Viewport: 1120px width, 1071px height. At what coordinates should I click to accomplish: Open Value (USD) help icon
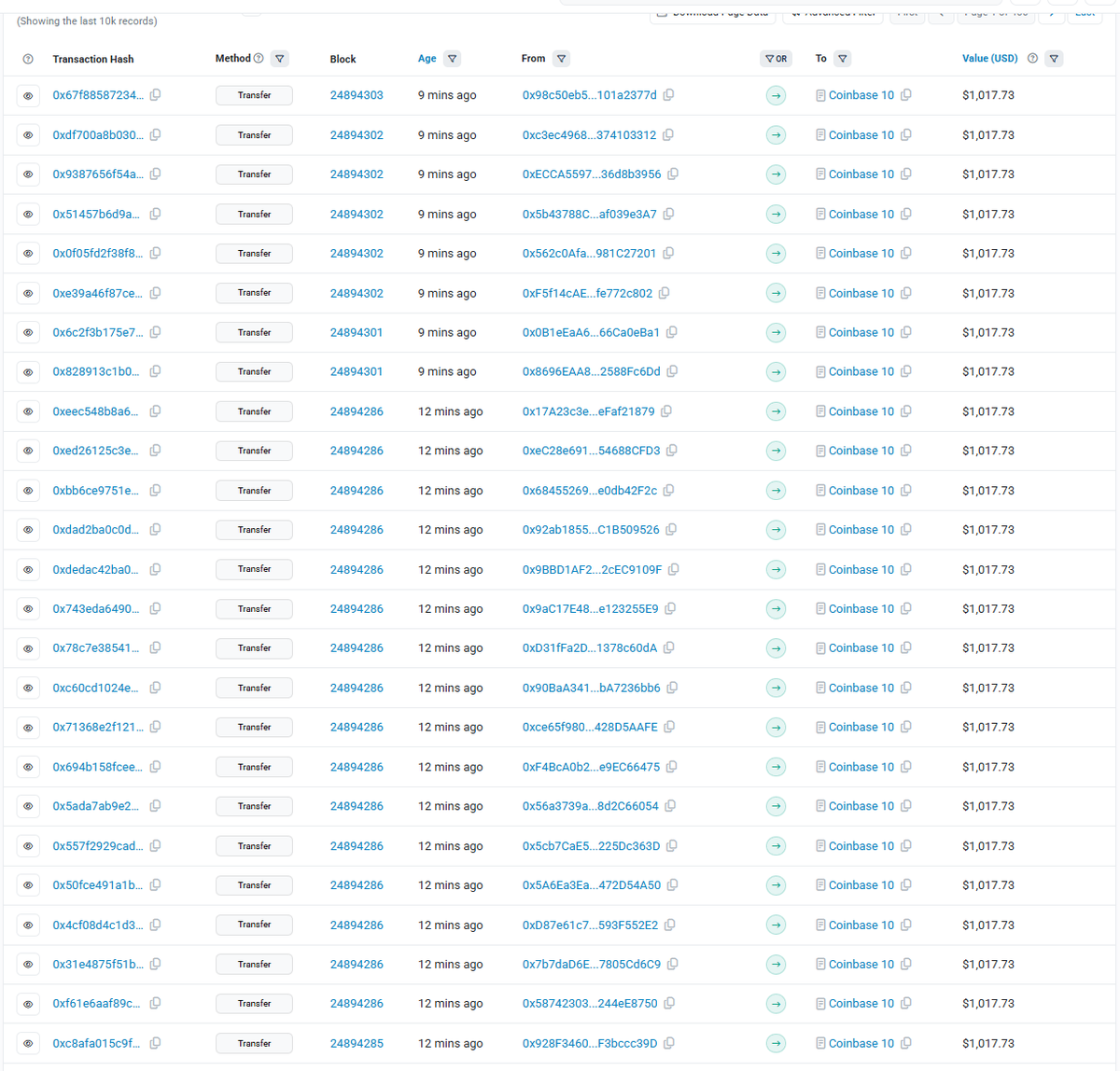coord(1032,59)
